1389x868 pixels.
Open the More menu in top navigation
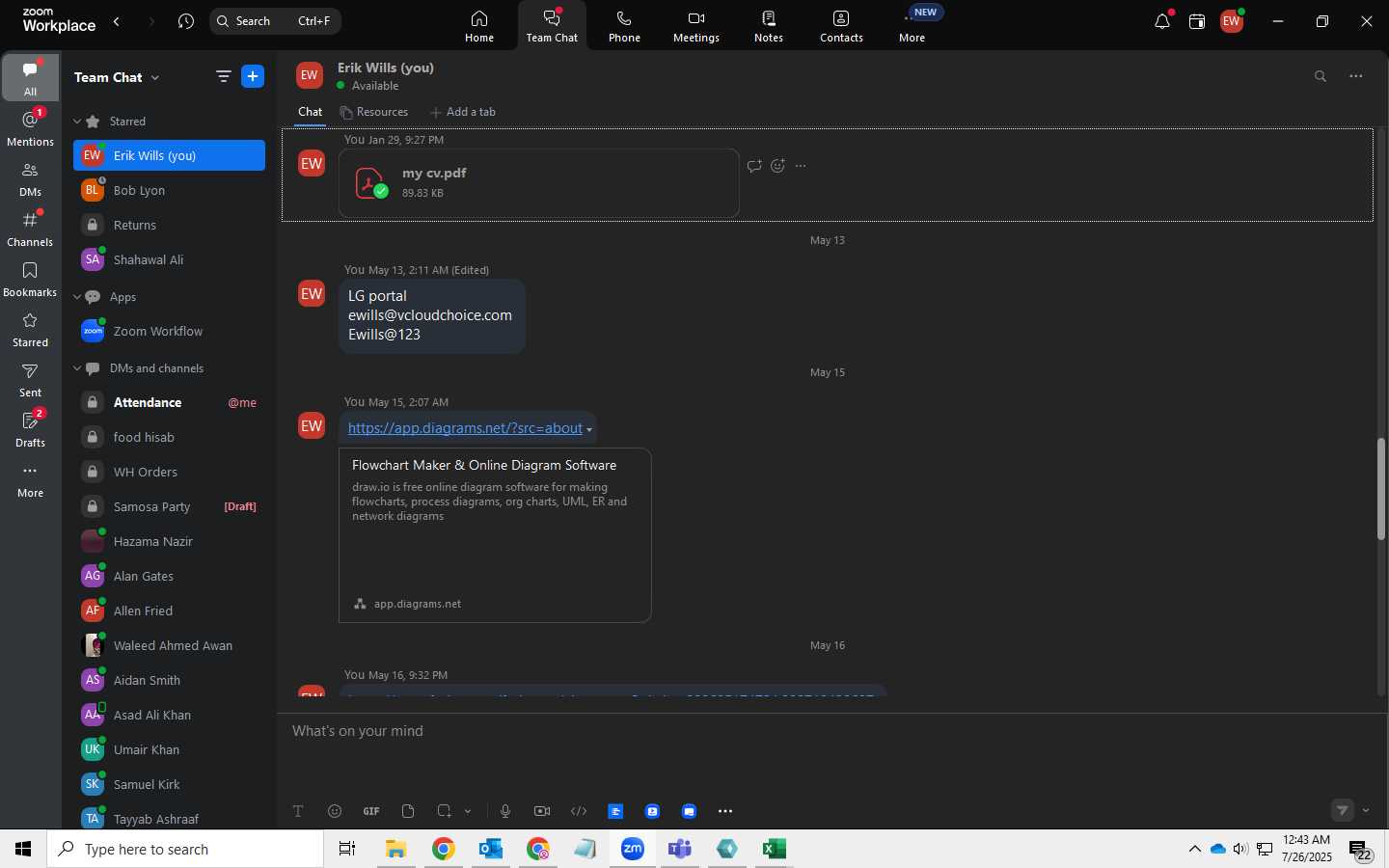(x=912, y=26)
